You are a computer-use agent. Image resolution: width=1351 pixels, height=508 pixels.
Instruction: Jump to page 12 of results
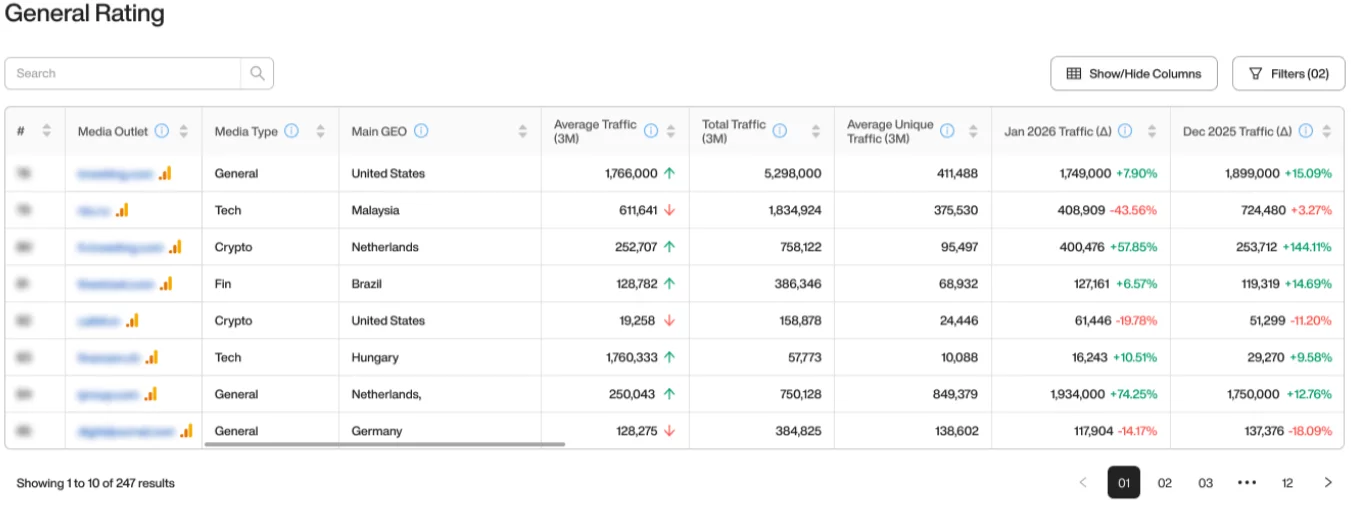[1287, 483]
